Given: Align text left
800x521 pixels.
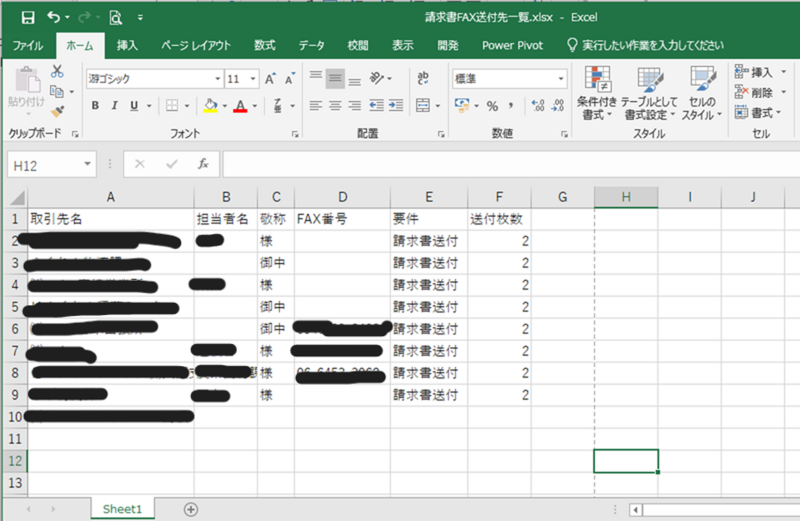Looking at the screenshot, I should (316, 106).
